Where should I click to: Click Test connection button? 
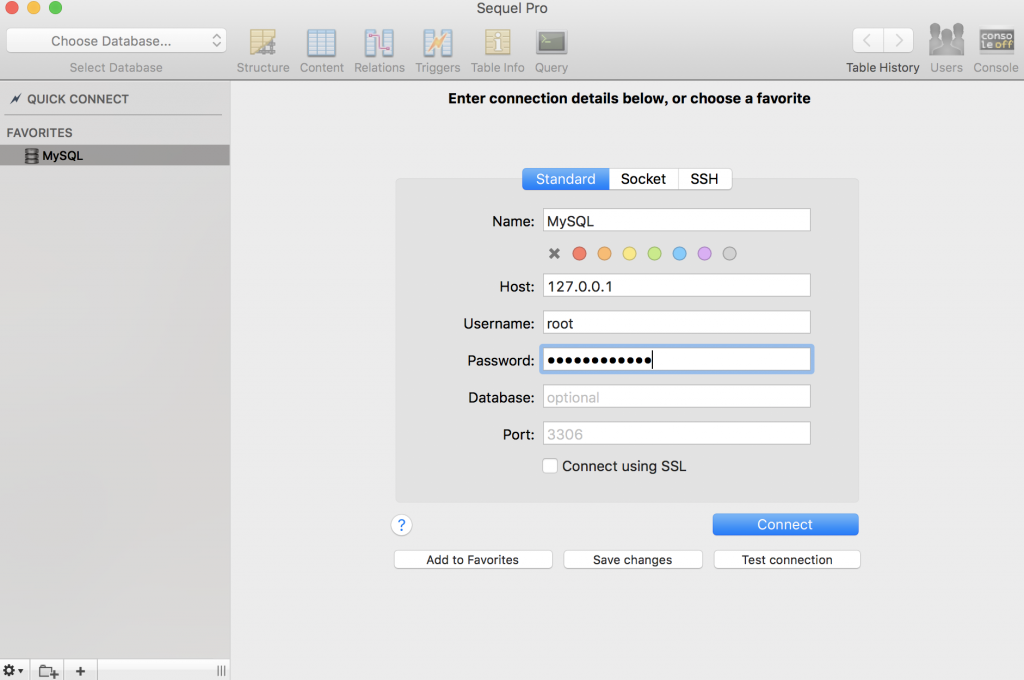point(787,560)
